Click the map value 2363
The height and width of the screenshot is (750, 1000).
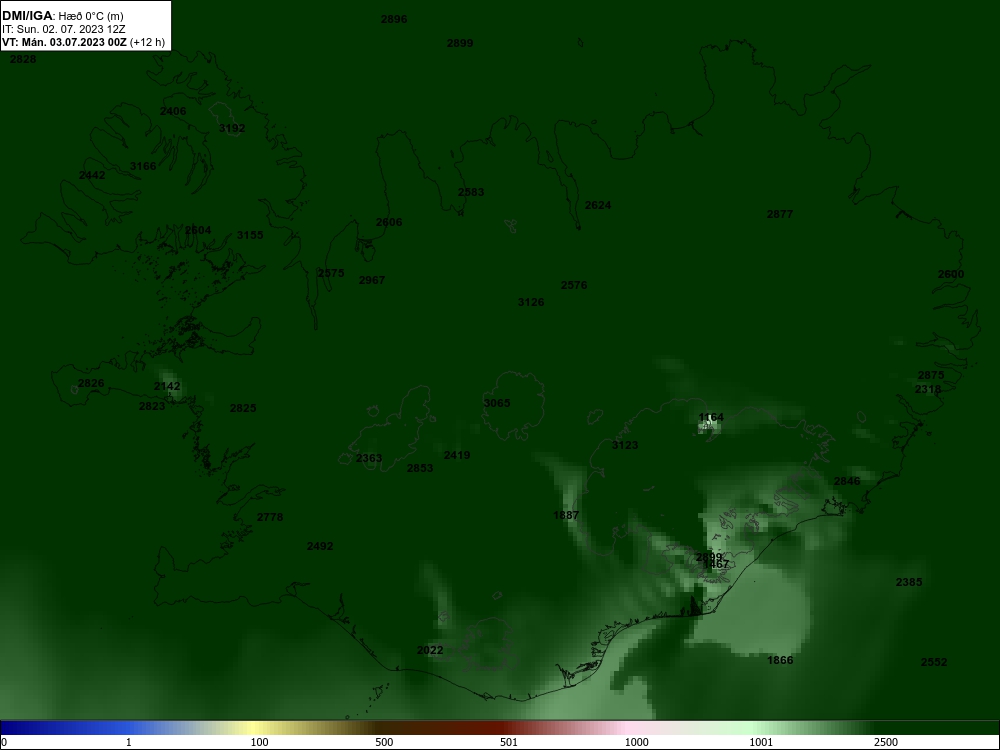(369, 458)
